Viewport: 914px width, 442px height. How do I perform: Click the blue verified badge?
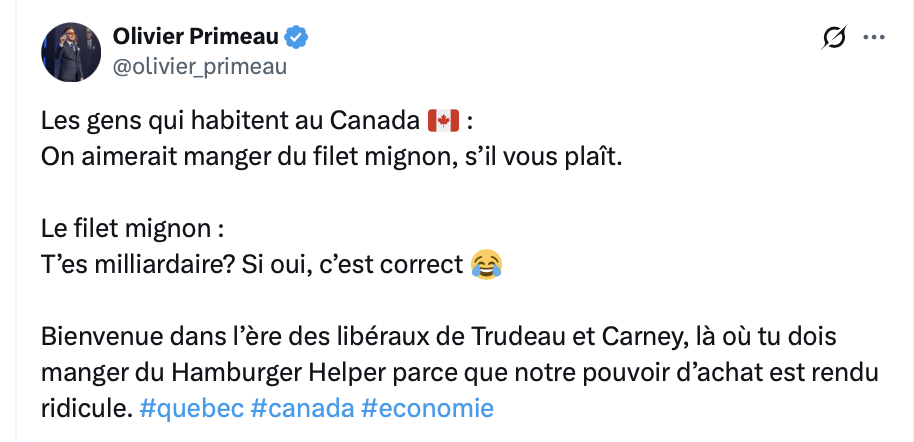pos(296,38)
